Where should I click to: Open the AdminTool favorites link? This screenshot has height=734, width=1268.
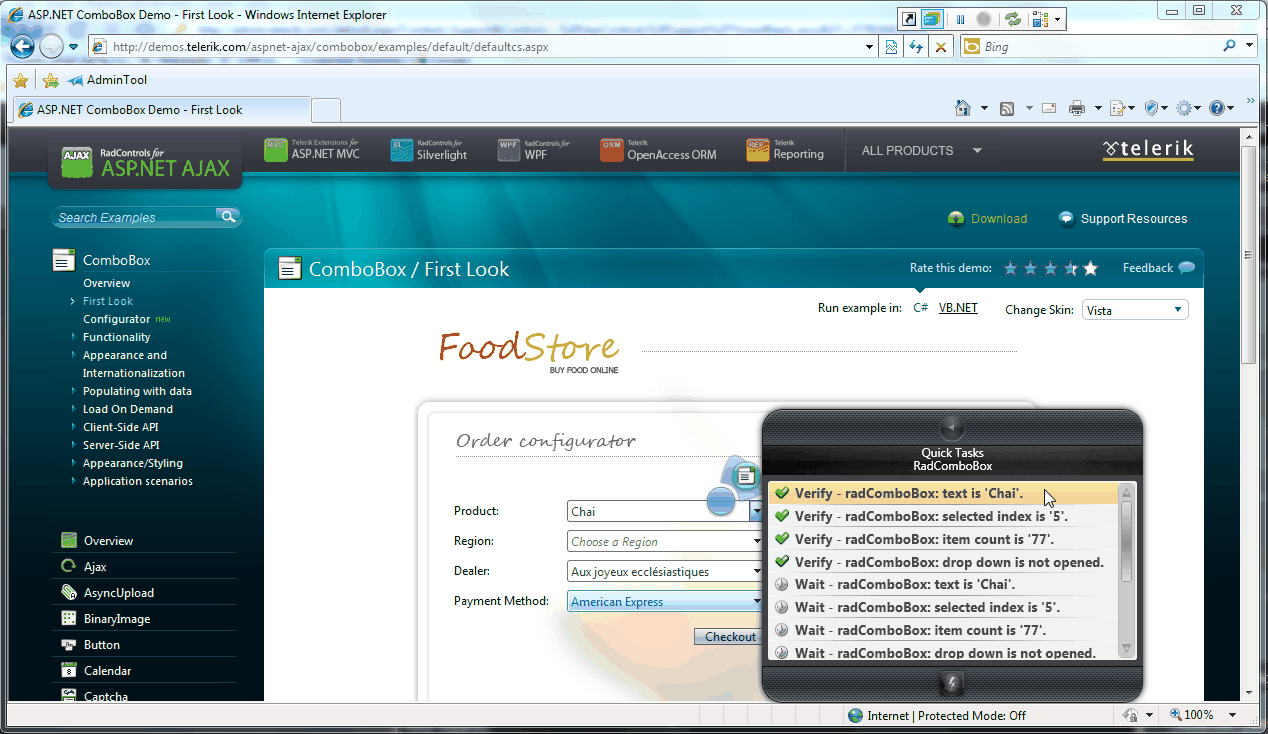[x=107, y=80]
